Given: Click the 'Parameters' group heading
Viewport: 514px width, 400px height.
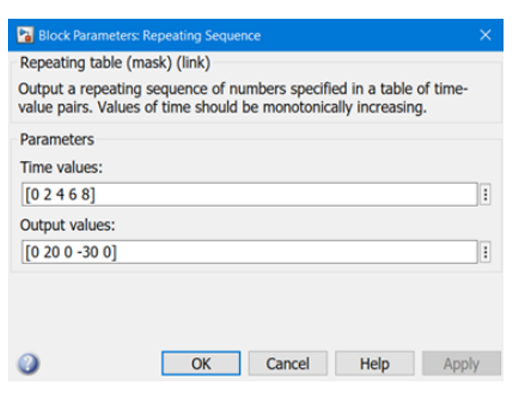Looking at the screenshot, I should point(57,139).
